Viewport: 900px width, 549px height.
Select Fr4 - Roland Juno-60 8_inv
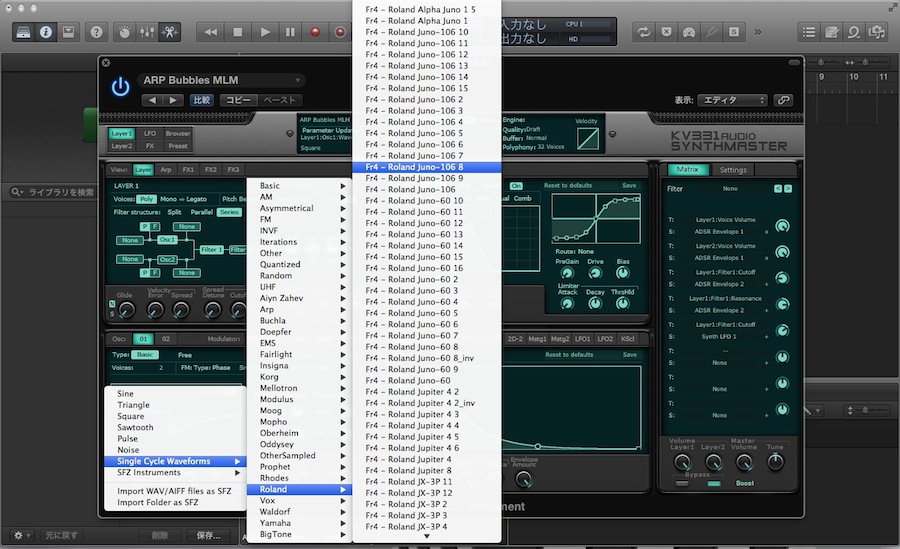pos(426,358)
